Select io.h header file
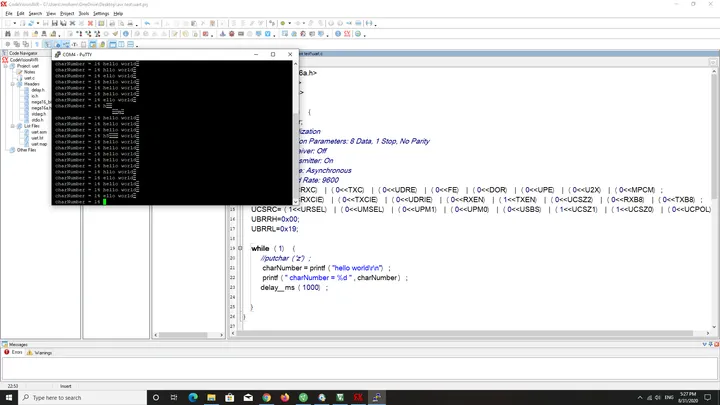The height and width of the screenshot is (405, 720). 34,96
